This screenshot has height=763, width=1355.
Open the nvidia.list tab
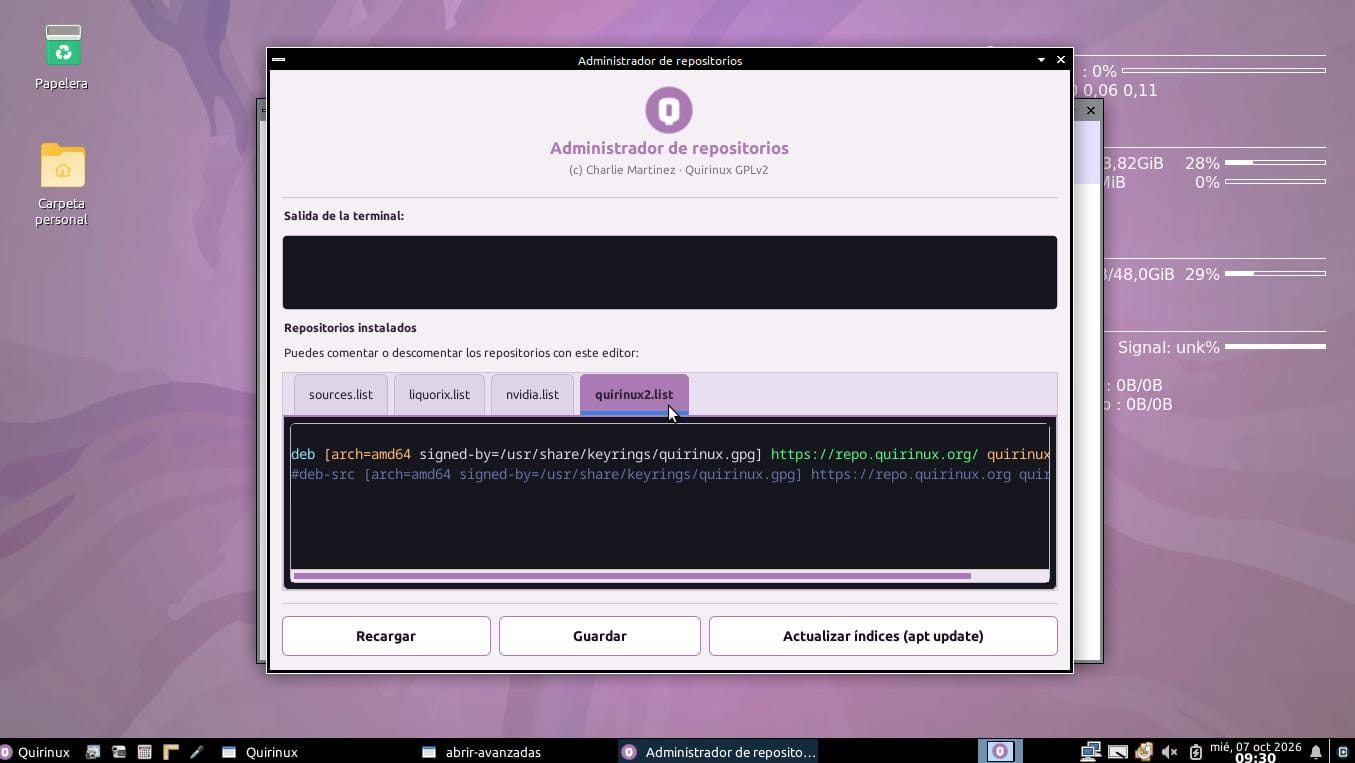coord(532,395)
